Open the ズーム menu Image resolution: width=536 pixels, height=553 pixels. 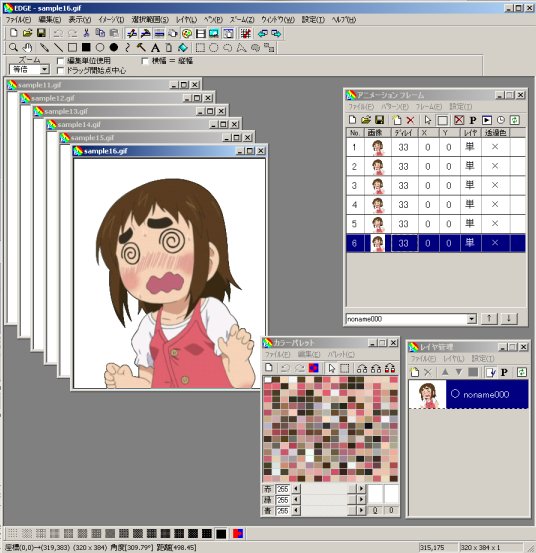point(242,20)
